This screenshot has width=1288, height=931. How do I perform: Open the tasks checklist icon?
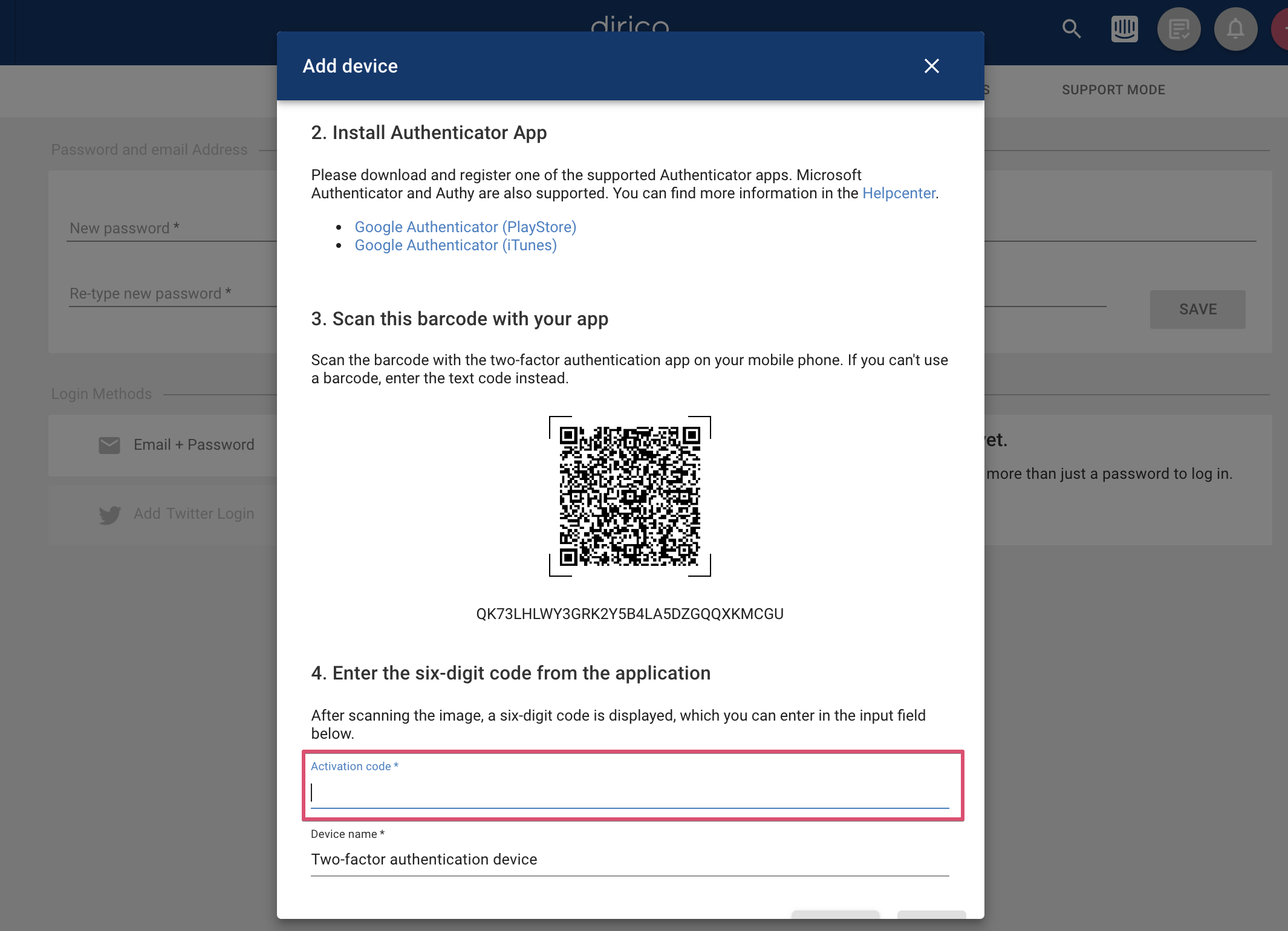[x=1179, y=28]
